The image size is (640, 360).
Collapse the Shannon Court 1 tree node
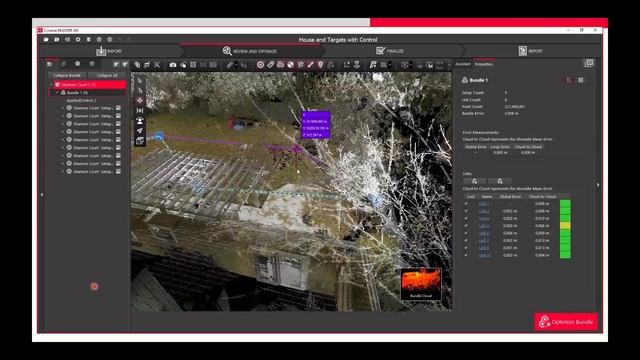[52, 84]
